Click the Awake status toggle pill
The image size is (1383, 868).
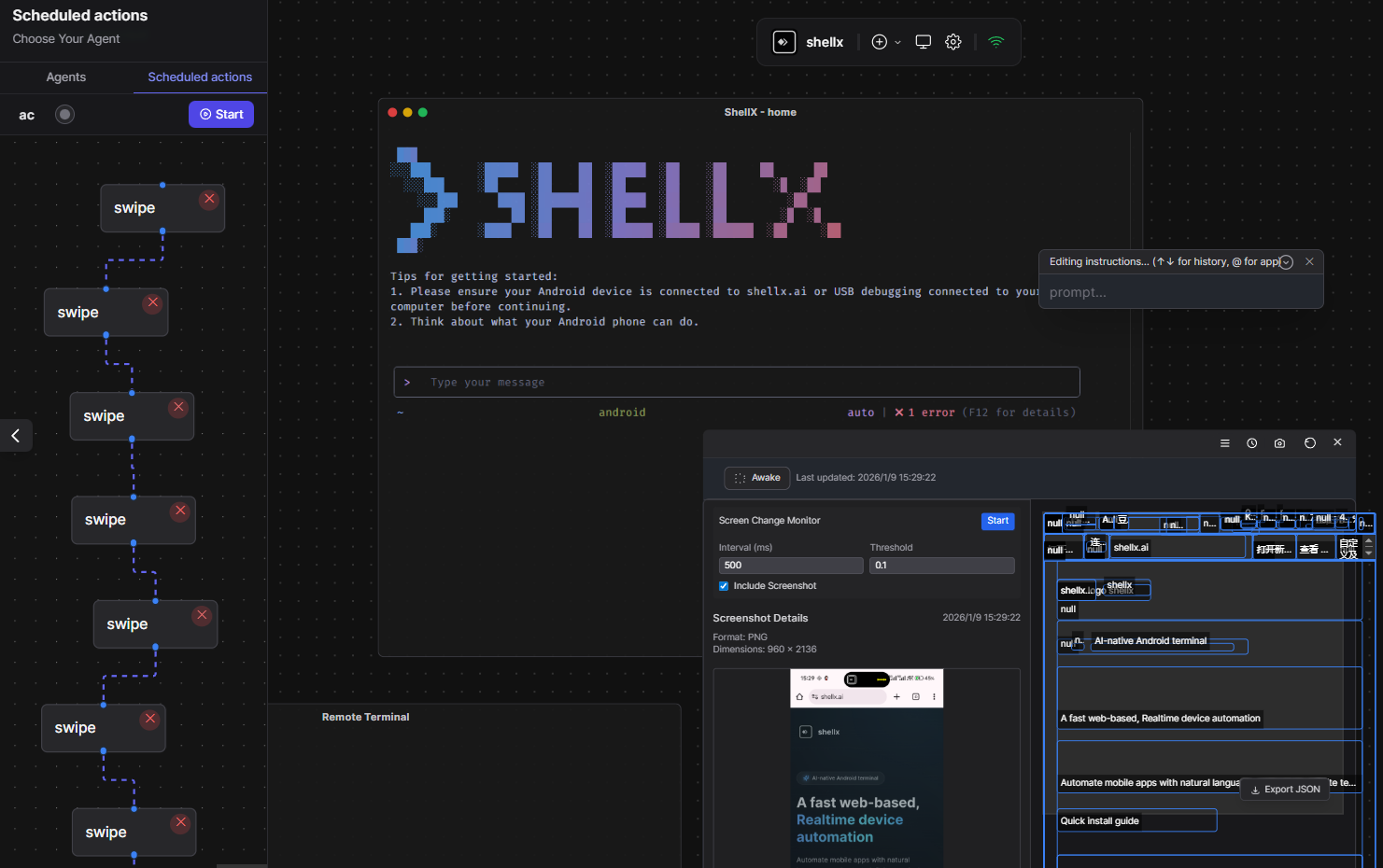click(756, 477)
